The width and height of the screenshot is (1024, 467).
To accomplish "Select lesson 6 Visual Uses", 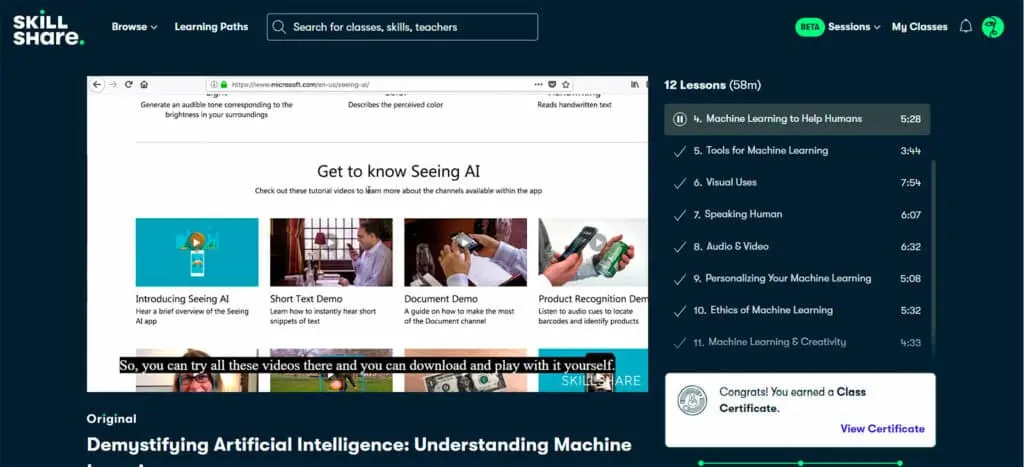I will tap(797, 183).
